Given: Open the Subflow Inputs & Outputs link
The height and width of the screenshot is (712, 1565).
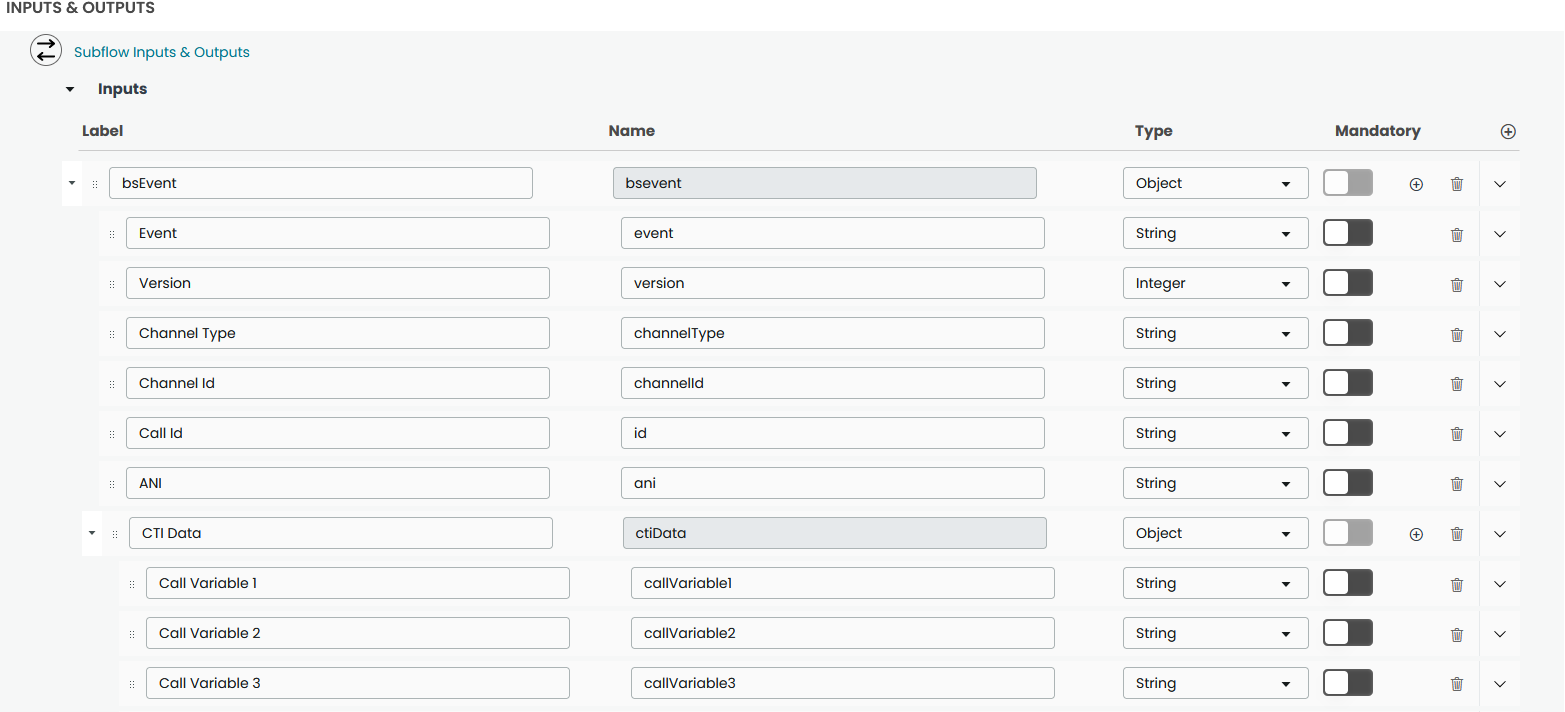Looking at the screenshot, I should 162,52.
